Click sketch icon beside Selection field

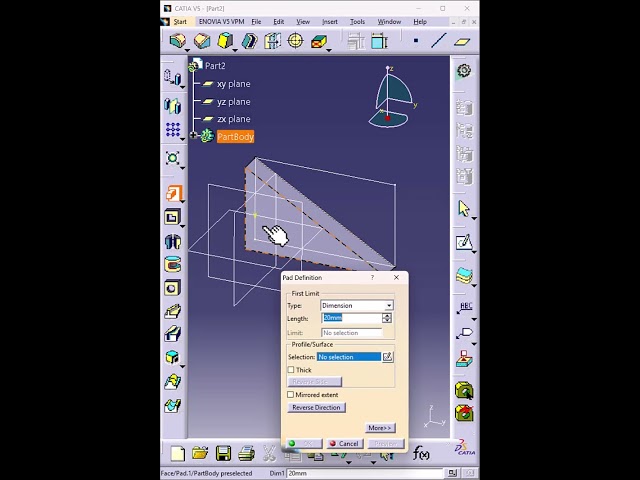click(x=388, y=357)
